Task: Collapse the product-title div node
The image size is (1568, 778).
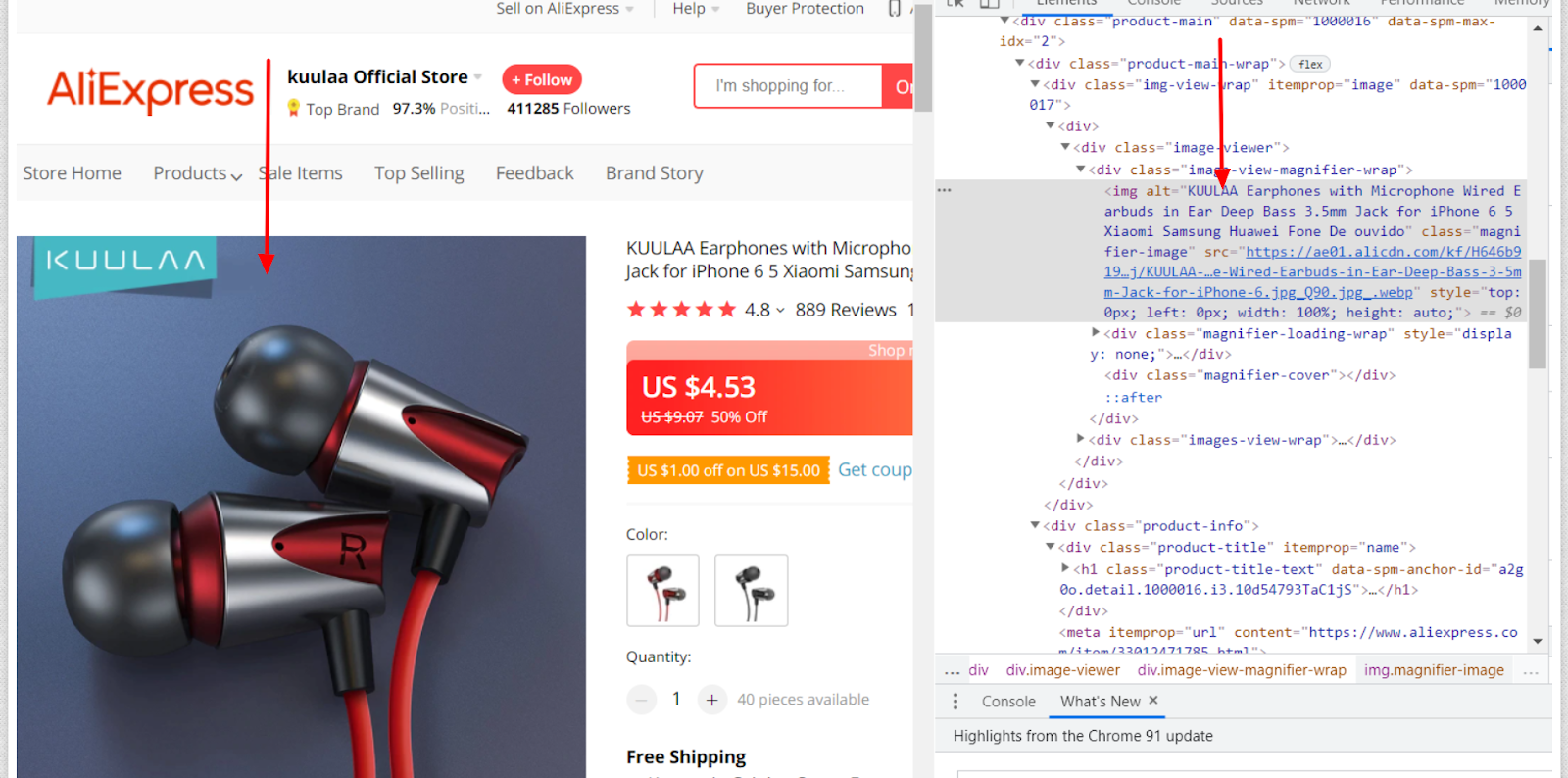Action: (1051, 547)
